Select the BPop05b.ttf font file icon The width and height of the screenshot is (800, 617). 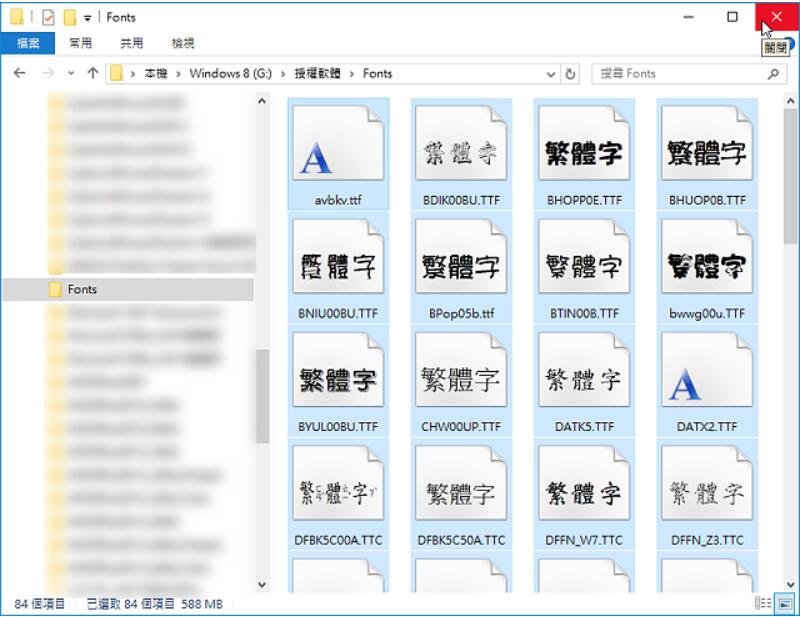click(x=461, y=257)
